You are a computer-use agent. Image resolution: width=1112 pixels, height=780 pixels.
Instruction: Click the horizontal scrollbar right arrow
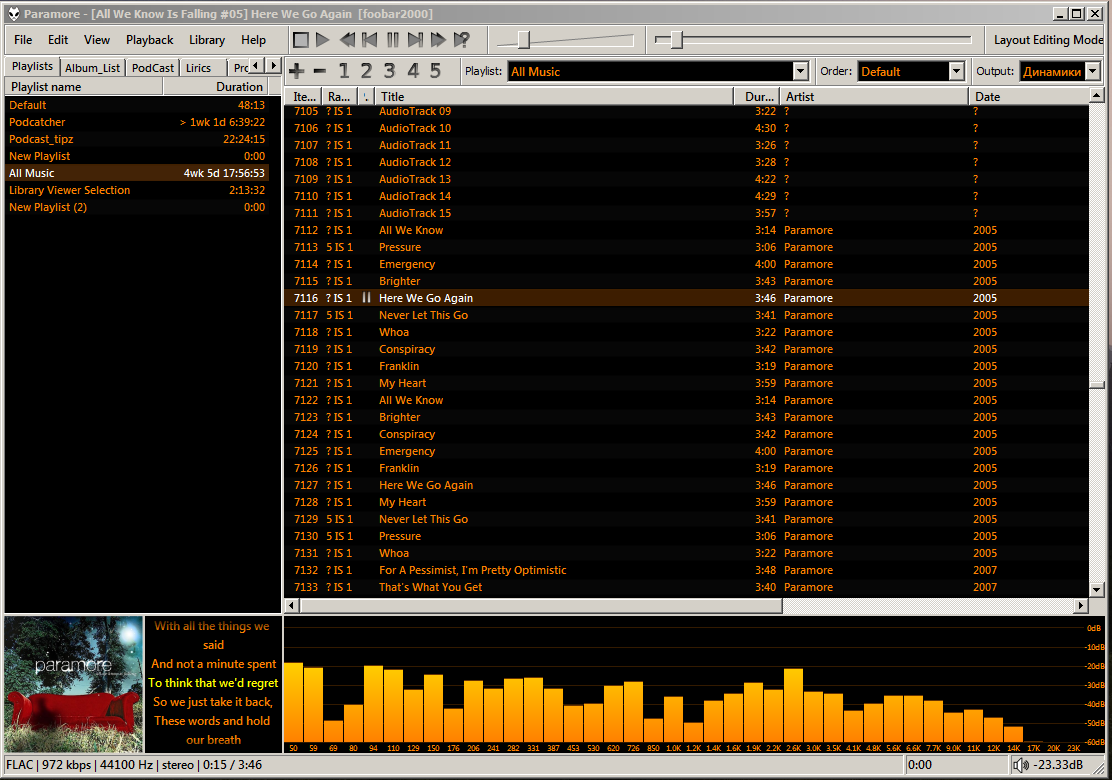(x=1081, y=606)
